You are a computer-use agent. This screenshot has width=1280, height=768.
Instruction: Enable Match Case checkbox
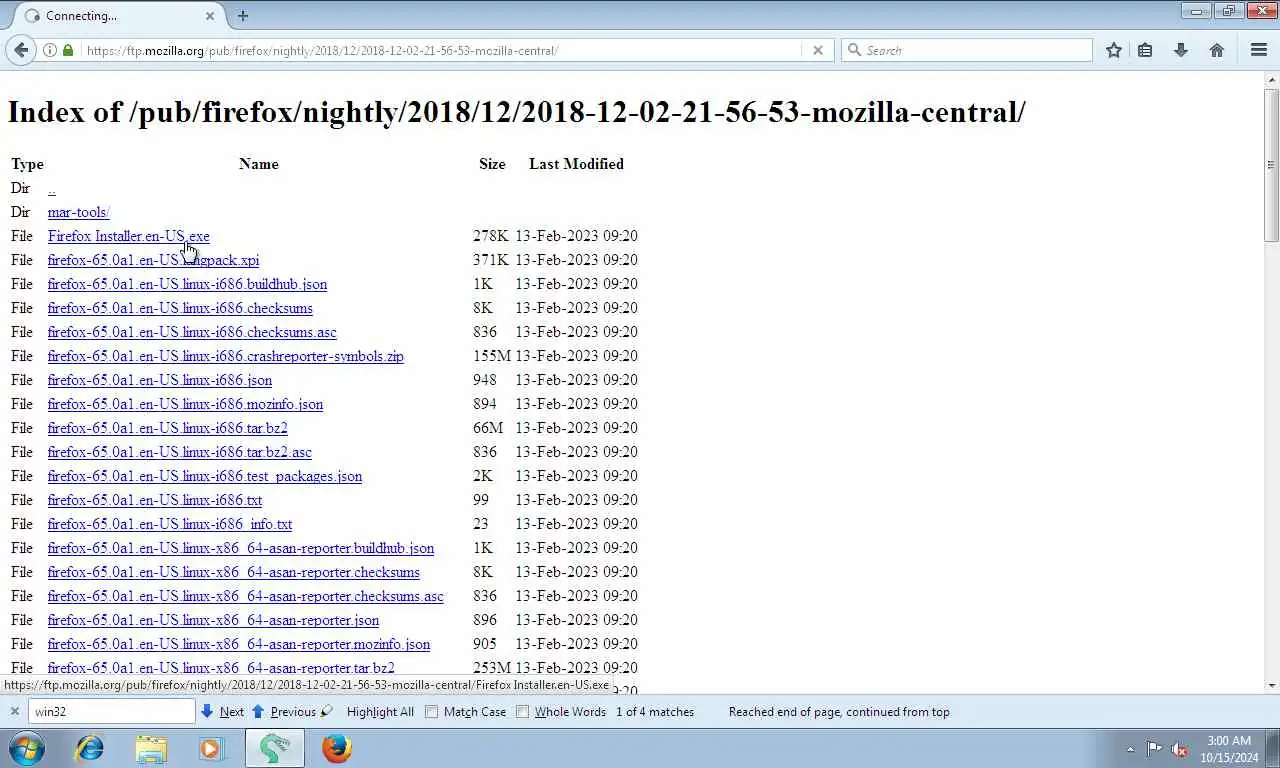coord(432,712)
